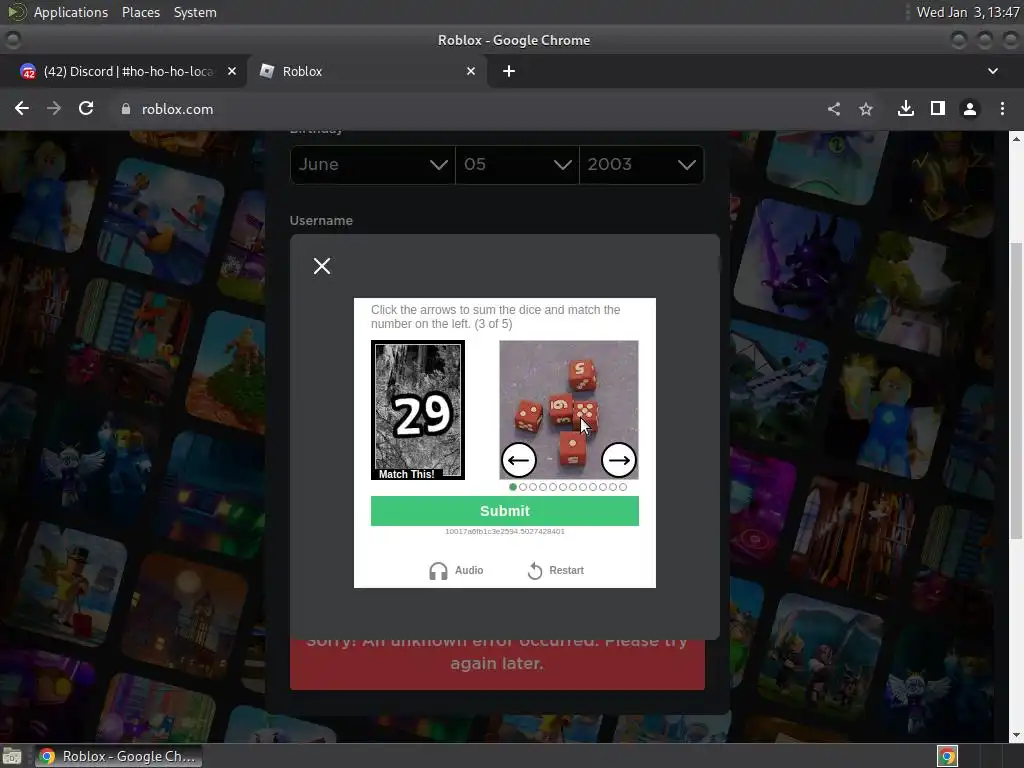
Task: Rotate dice image with left arrow
Action: [519, 460]
